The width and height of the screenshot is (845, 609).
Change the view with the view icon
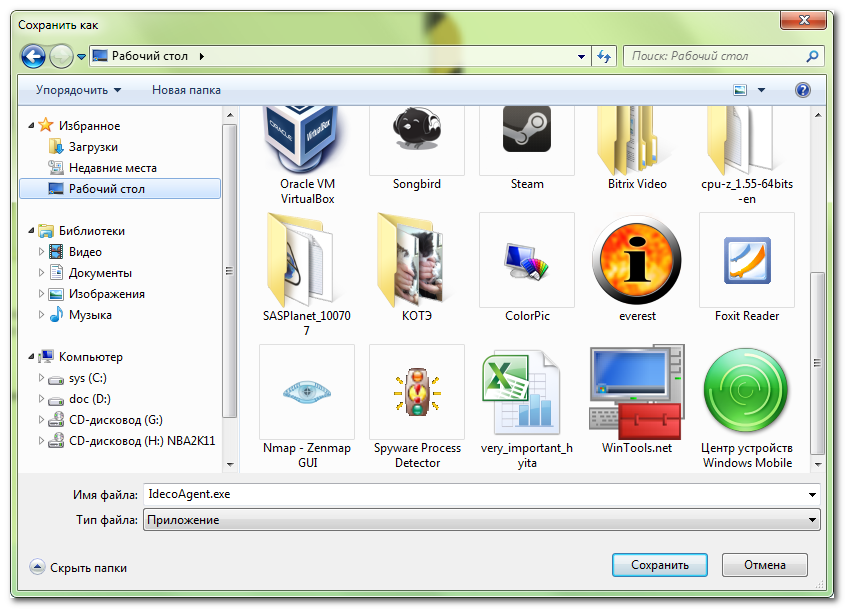pyautogui.click(x=740, y=90)
